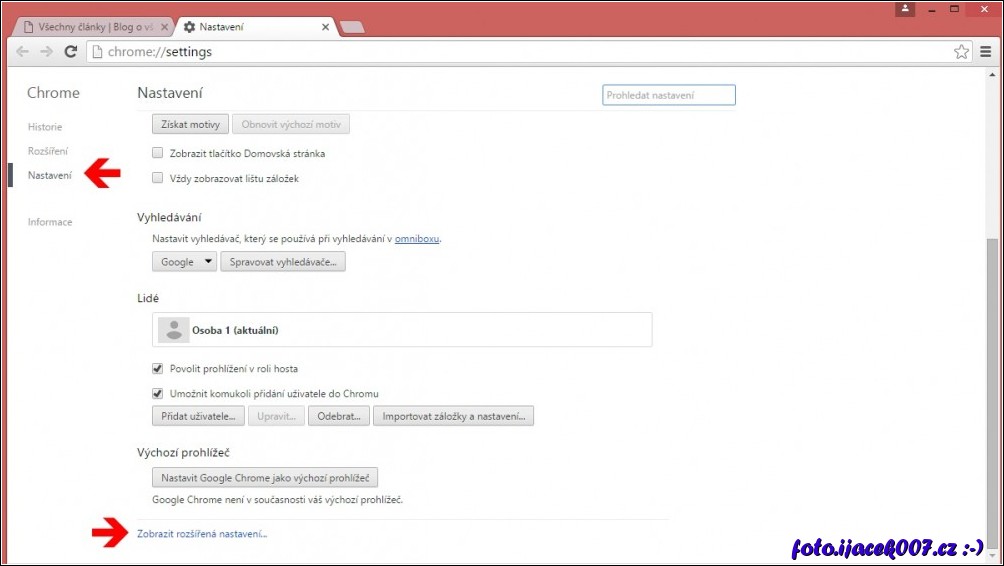
Task: Expand Zobrazit rozšířená nastavení link
Action: [x=202, y=534]
